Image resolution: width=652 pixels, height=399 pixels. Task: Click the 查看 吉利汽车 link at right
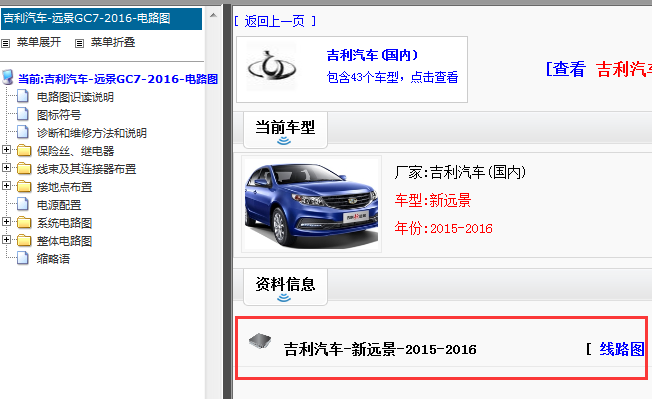pos(599,69)
